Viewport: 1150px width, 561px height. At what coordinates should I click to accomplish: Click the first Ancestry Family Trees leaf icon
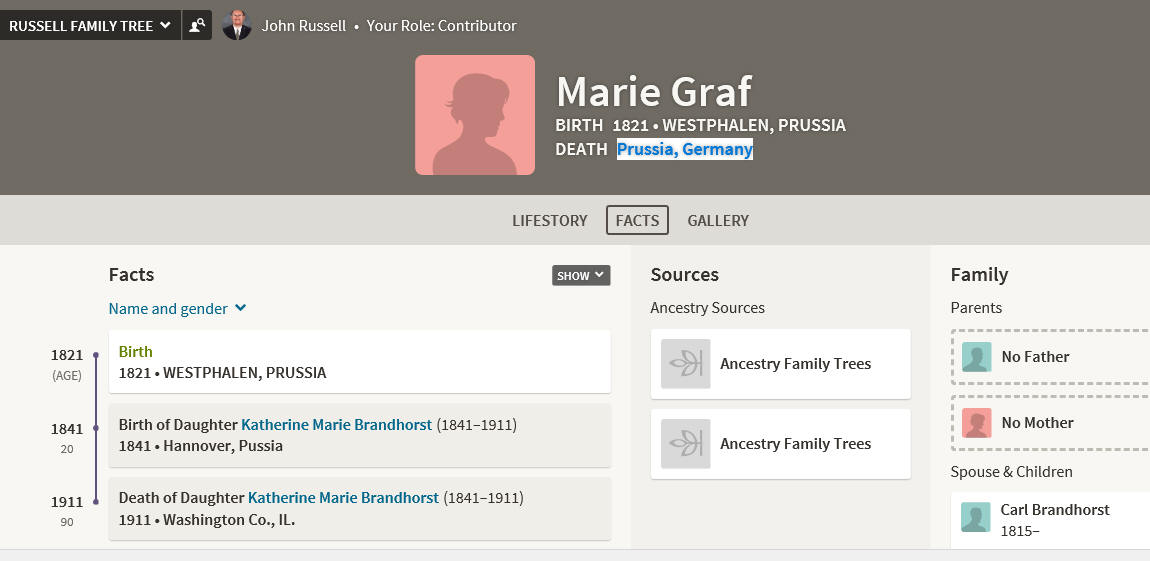(686, 364)
